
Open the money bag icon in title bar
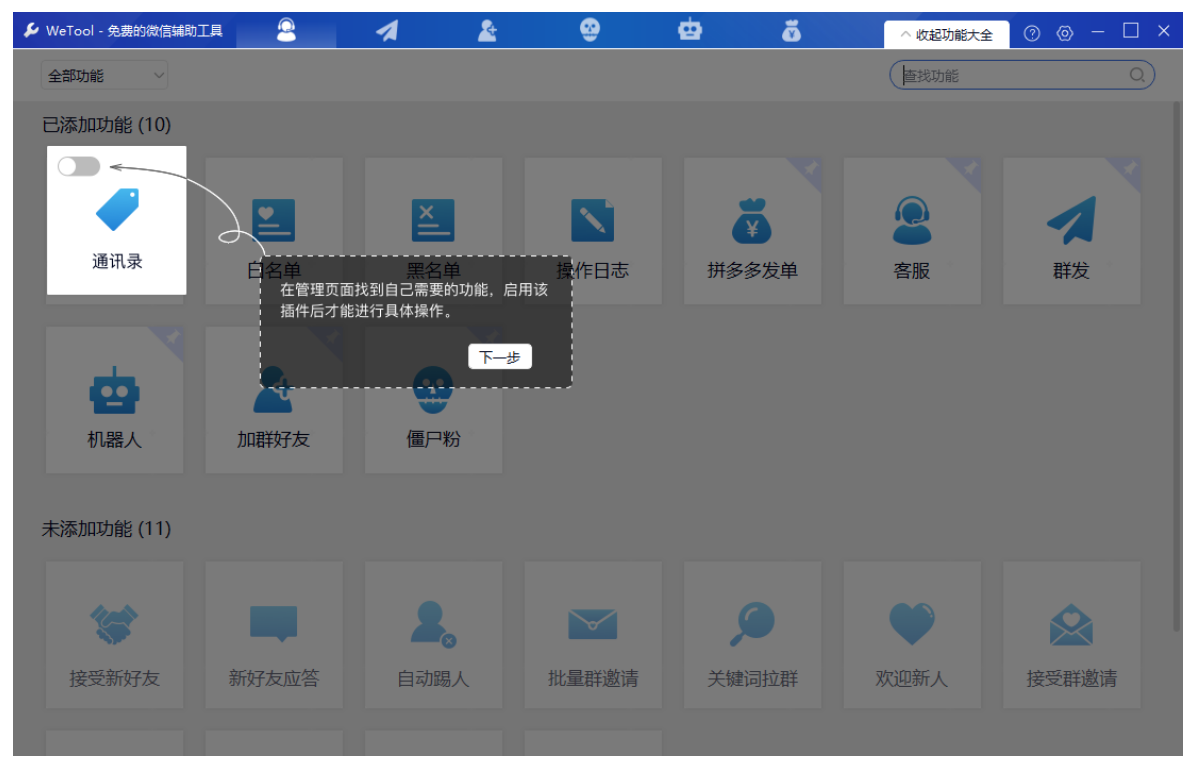pos(793,31)
